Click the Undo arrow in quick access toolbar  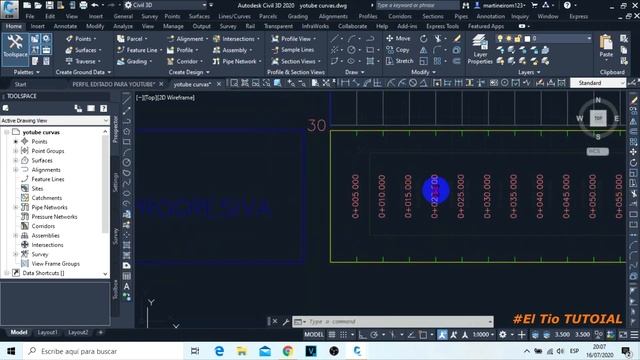[x=95, y=5]
